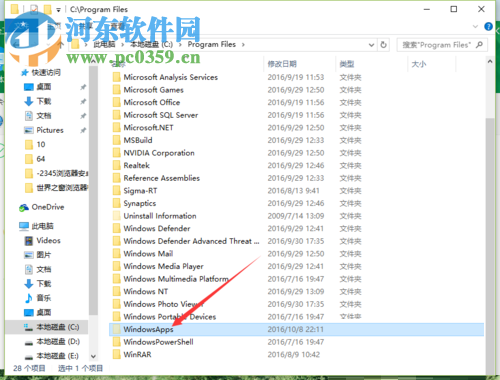Select local disk E: in sidebar
This screenshot has height=380, width=500.
coord(52,356)
